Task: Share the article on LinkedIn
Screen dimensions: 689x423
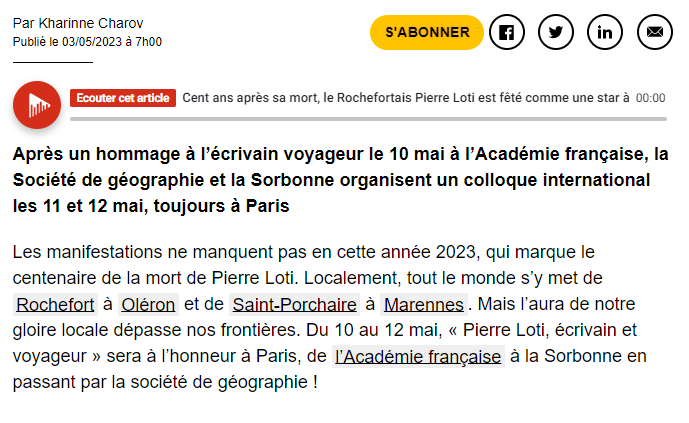Action: (605, 32)
